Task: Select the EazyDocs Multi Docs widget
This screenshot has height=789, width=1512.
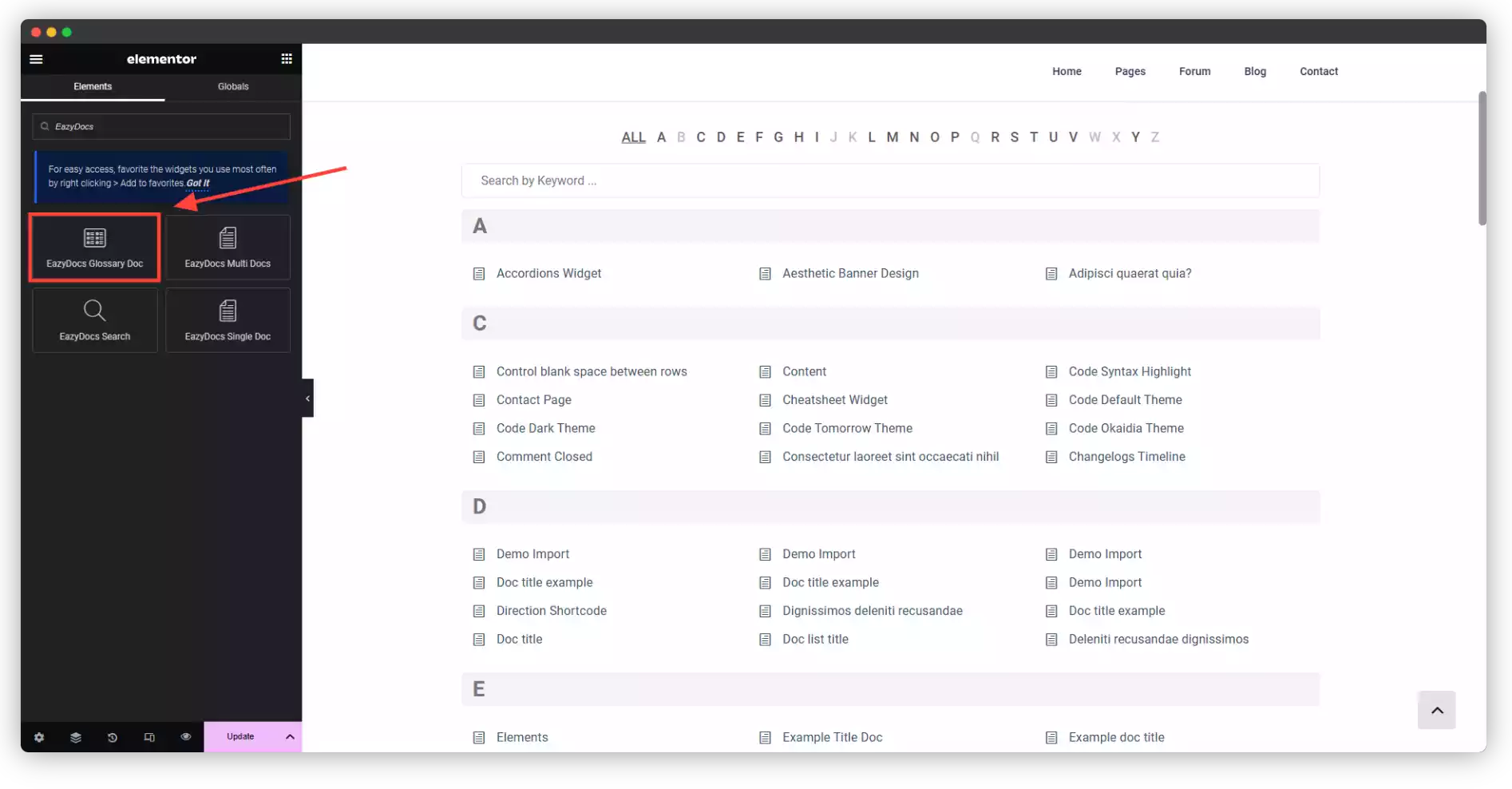Action: click(x=228, y=247)
